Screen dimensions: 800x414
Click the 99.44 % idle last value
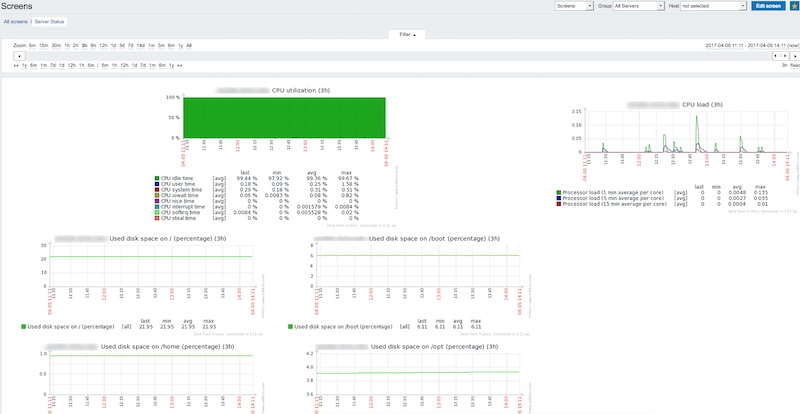point(246,178)
